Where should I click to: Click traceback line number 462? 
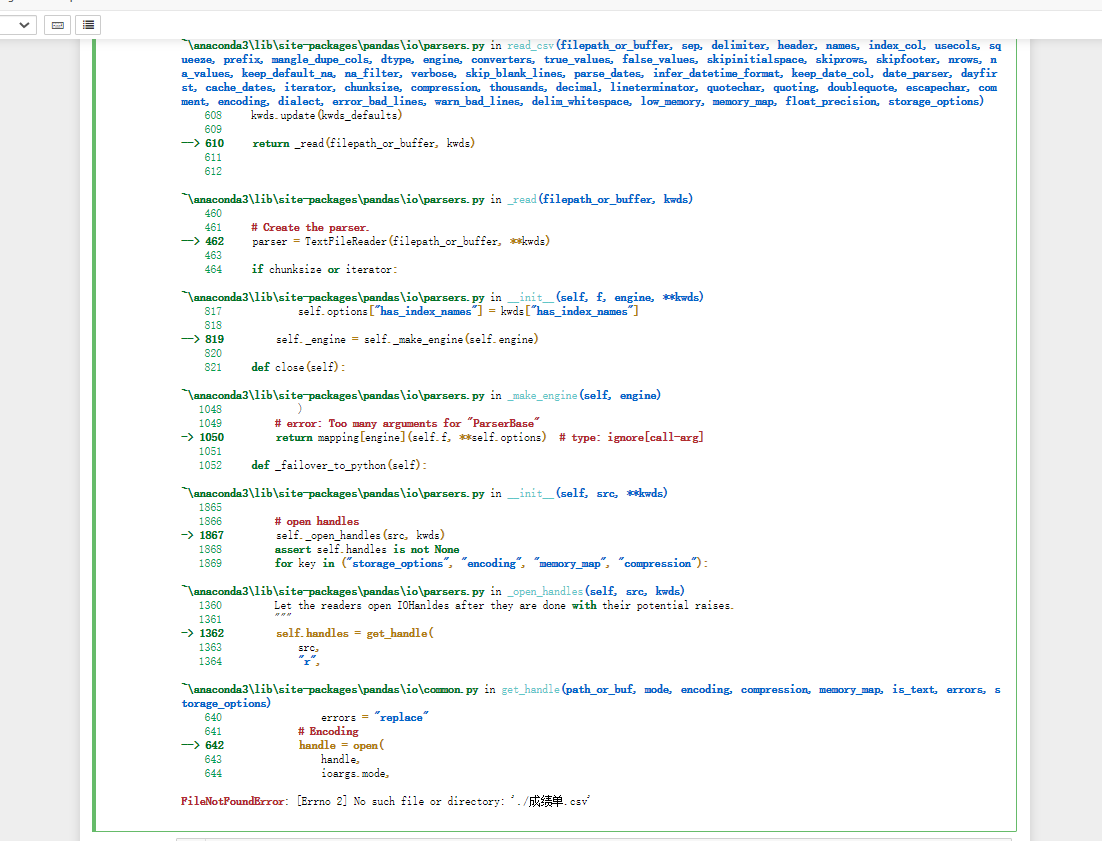tap(214, 241)
